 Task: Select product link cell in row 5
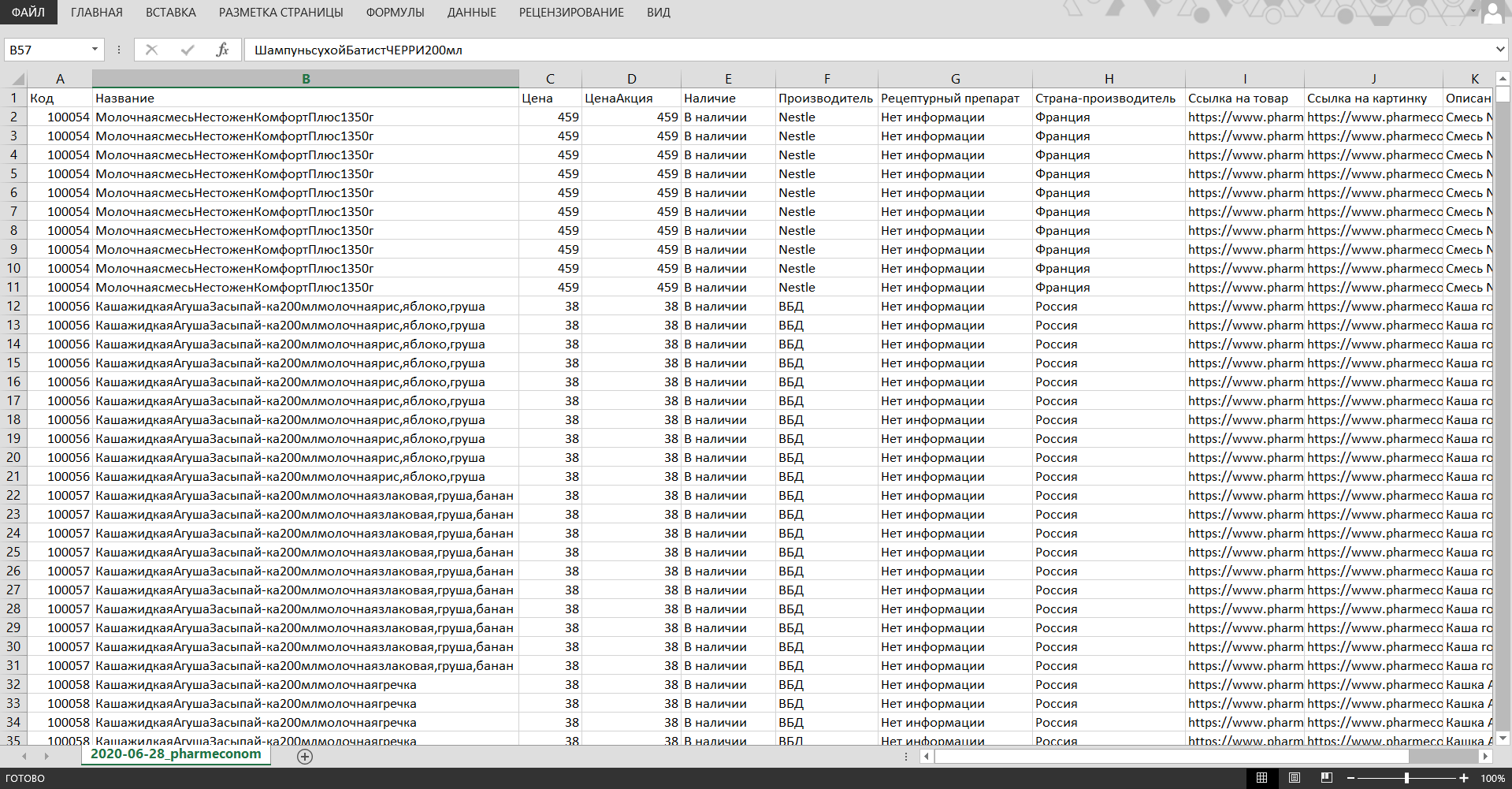1245,173
